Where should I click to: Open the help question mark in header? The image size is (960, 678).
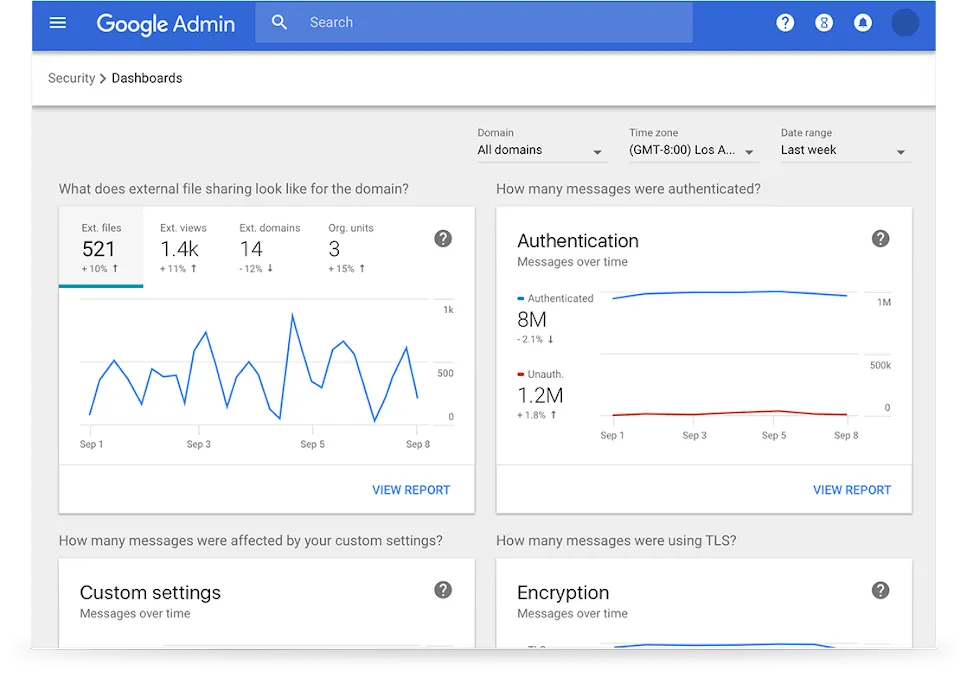785,23
